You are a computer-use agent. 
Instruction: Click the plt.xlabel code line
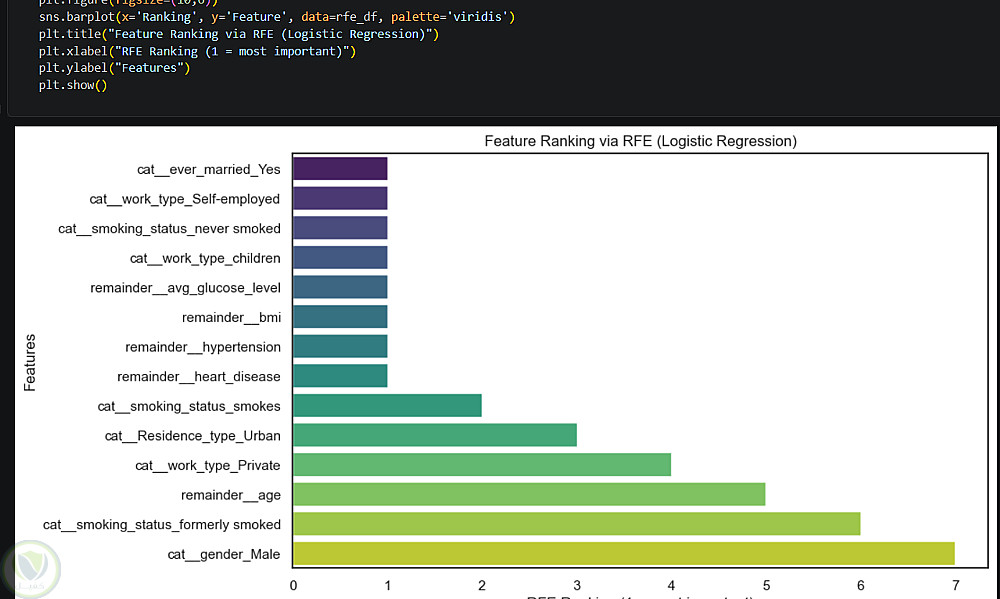[197, 51]
